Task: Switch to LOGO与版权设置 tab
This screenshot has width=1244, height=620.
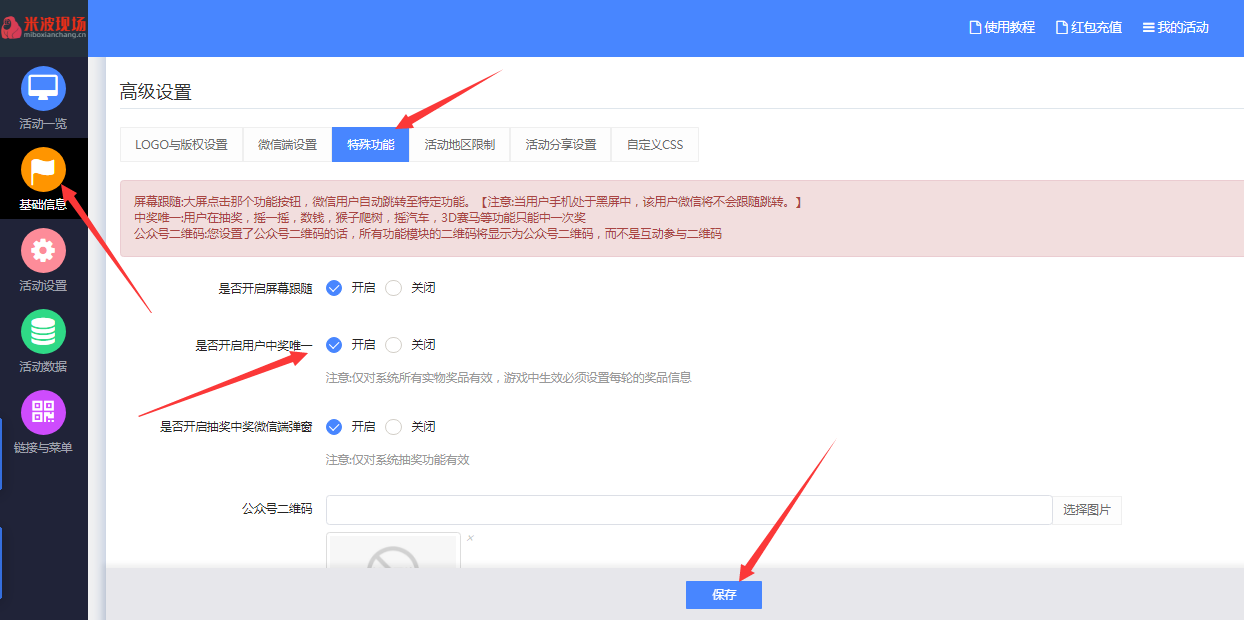Action: tap(181, 145)
